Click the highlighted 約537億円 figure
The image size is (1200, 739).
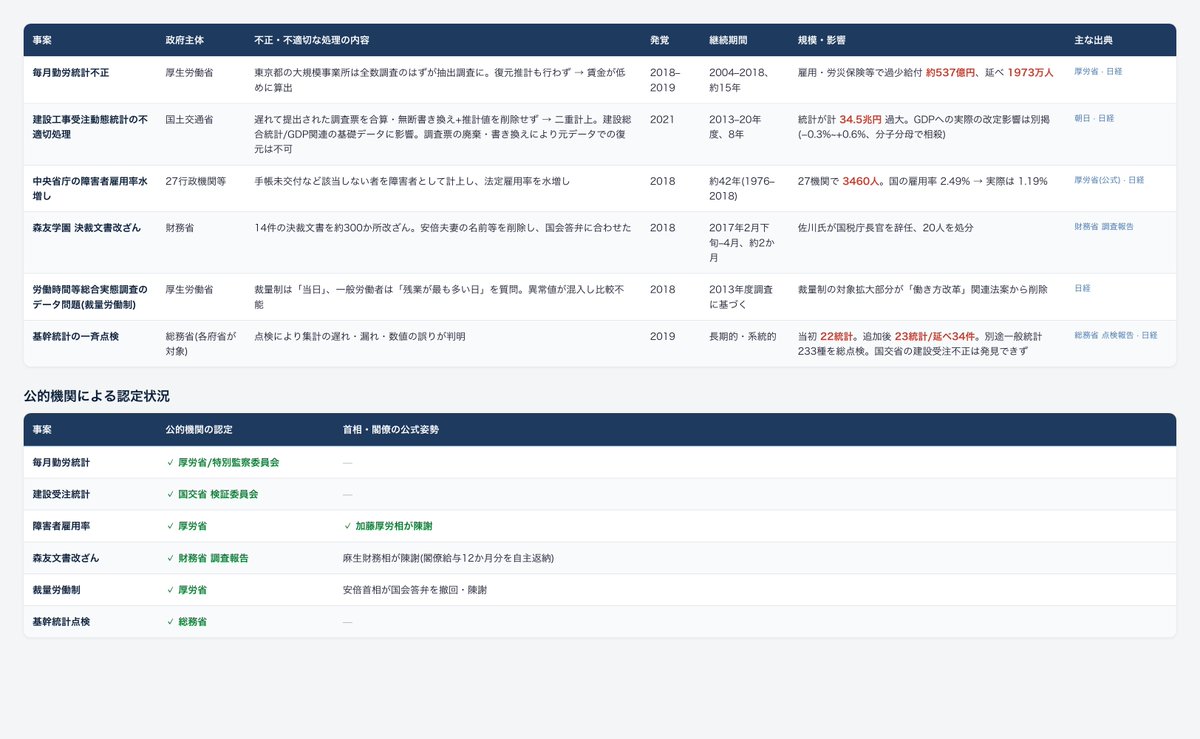951,72
